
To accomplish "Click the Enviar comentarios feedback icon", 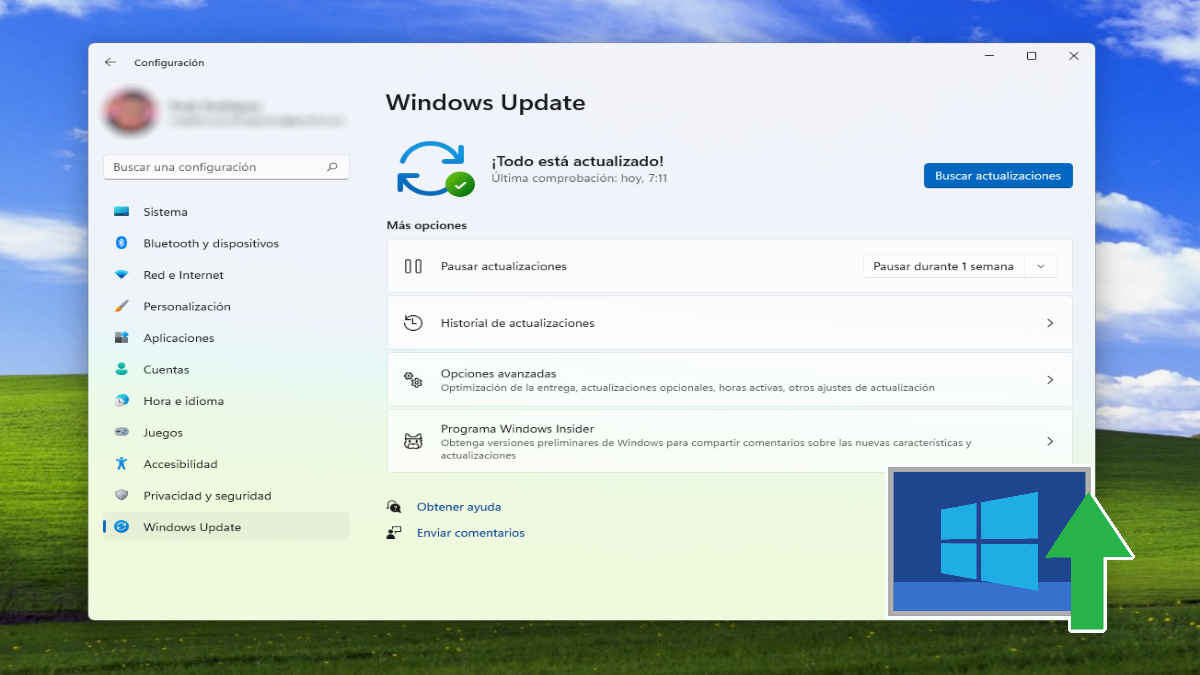I will (x=394, y=533).
